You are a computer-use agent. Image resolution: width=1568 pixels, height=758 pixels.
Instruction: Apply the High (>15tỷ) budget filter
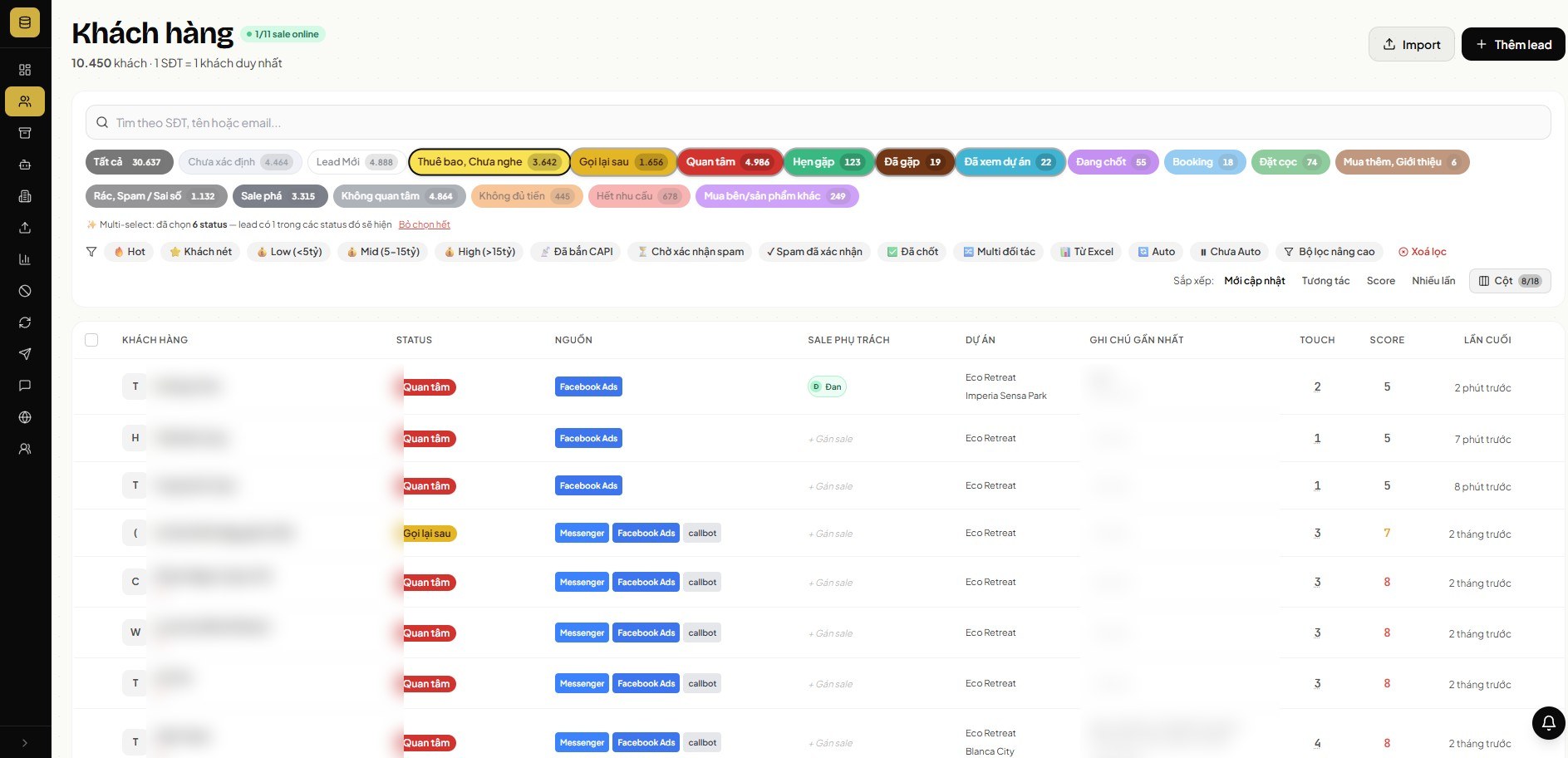point(479,252)
